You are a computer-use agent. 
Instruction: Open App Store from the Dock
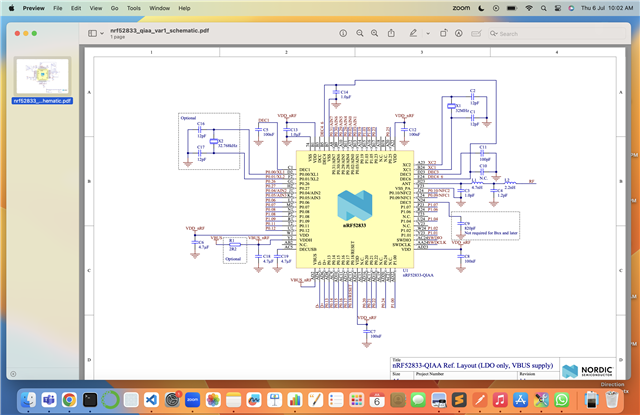520,400
